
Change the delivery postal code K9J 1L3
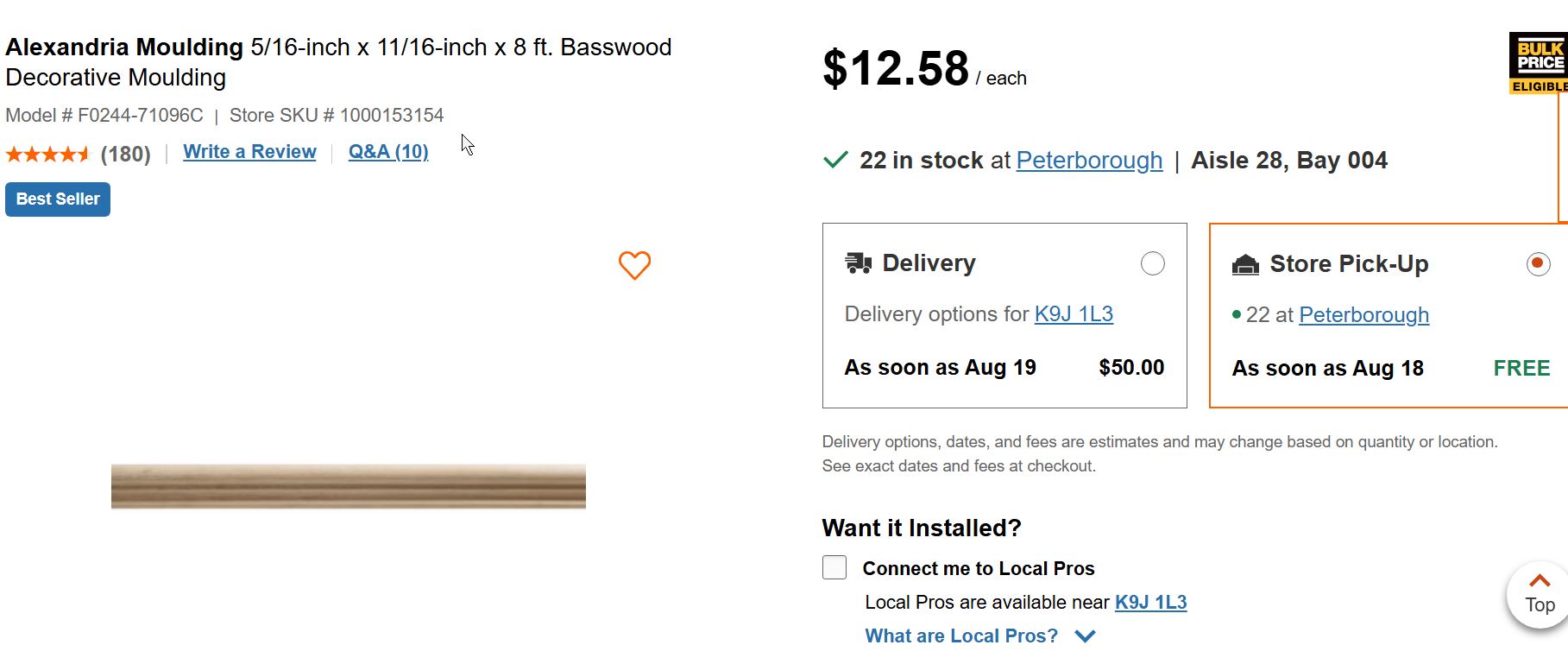point(1074,314)
